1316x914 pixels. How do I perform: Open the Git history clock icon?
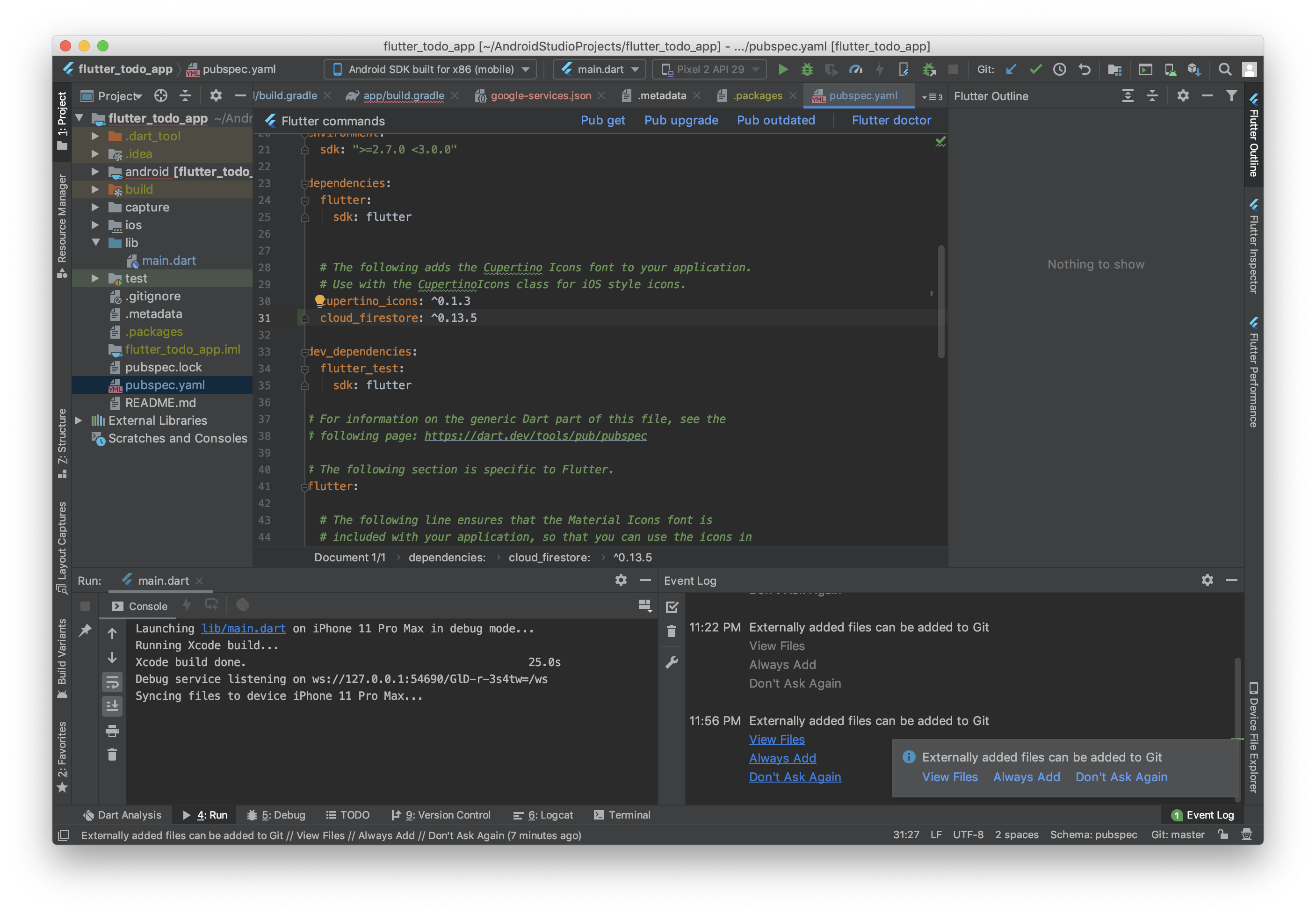click(1060, 69)
